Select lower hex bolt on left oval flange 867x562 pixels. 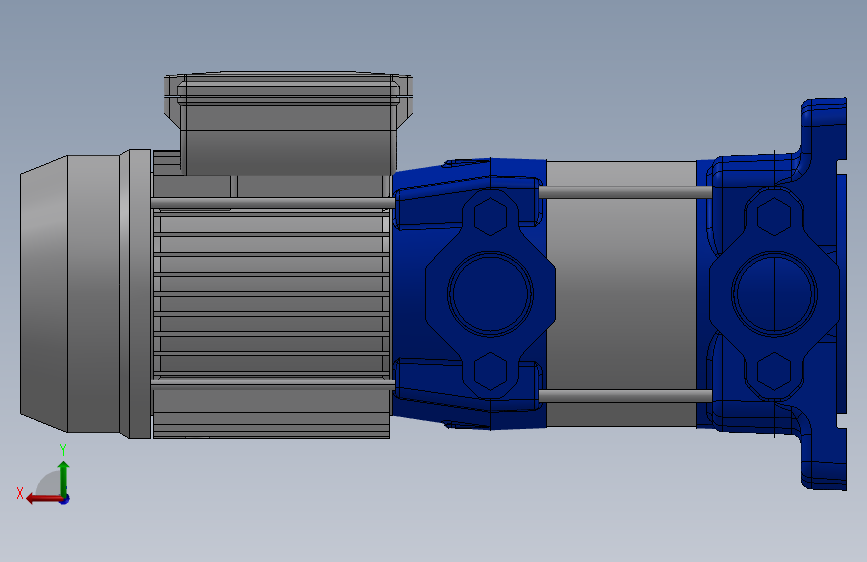click(490, 371)
